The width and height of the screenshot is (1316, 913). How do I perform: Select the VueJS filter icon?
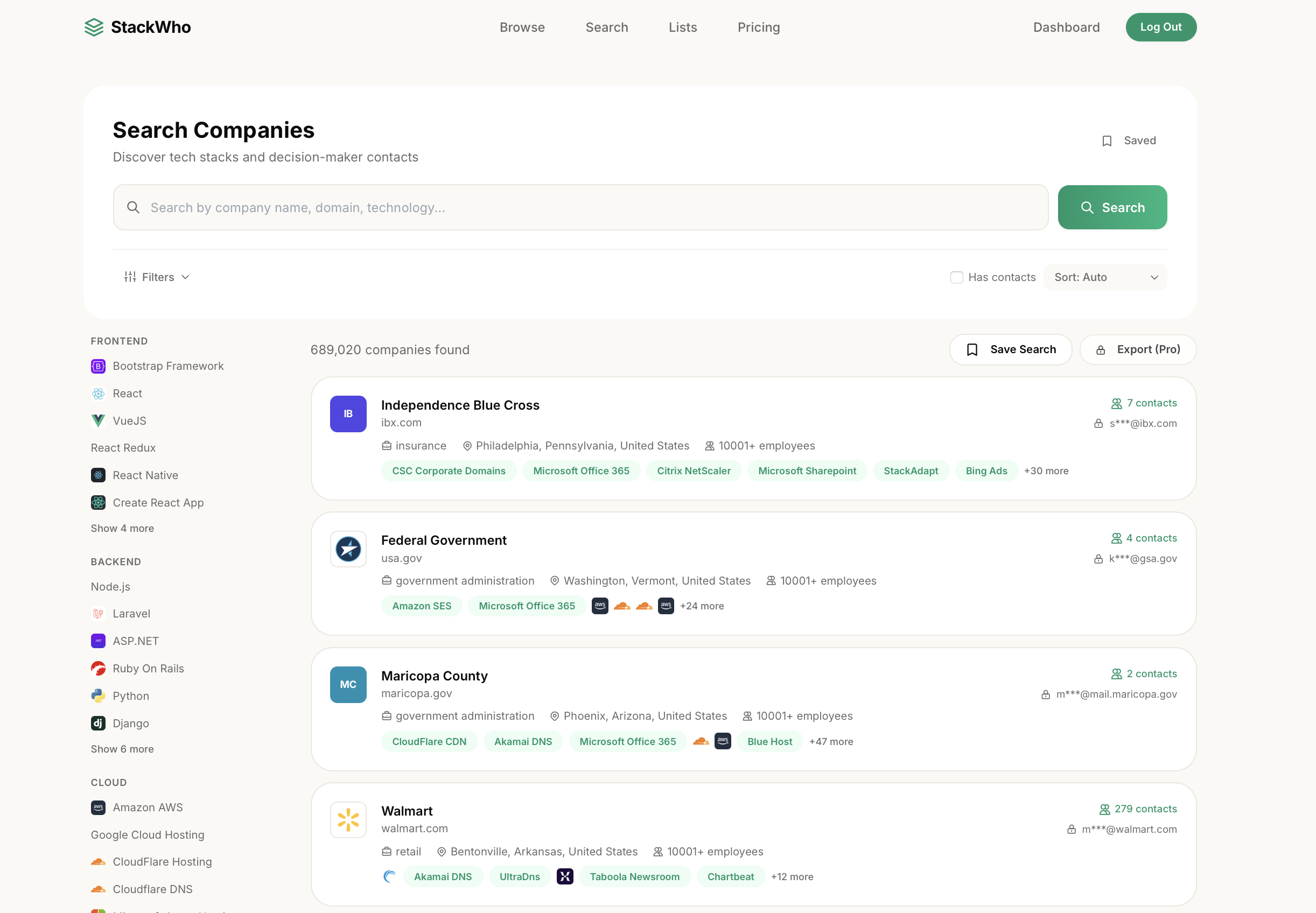pyautogui.click(x=98, y=420)
